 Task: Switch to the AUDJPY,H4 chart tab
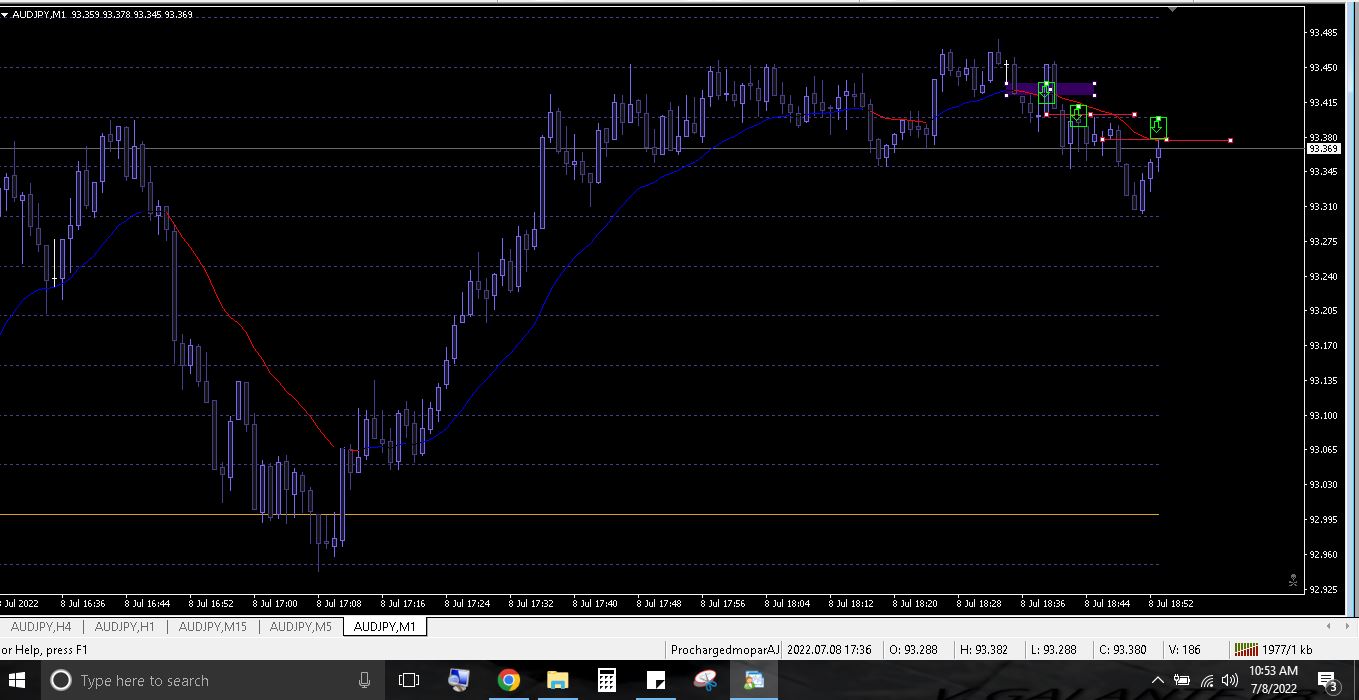41,627
